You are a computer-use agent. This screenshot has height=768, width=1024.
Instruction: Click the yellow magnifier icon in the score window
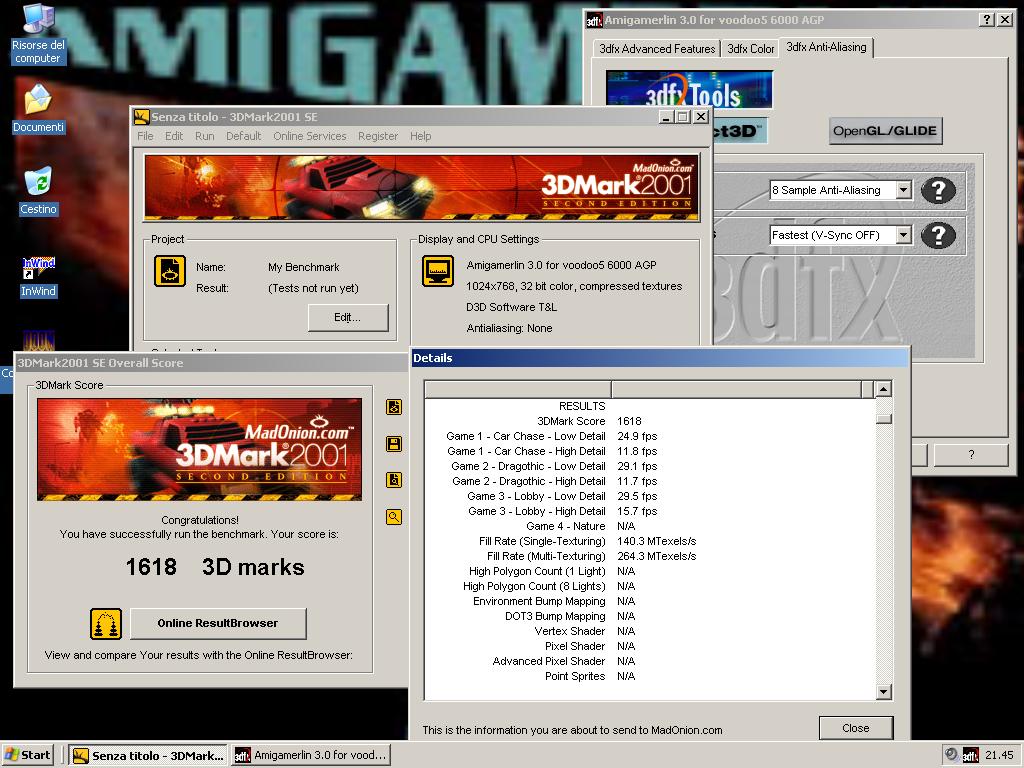pos(394,517)
